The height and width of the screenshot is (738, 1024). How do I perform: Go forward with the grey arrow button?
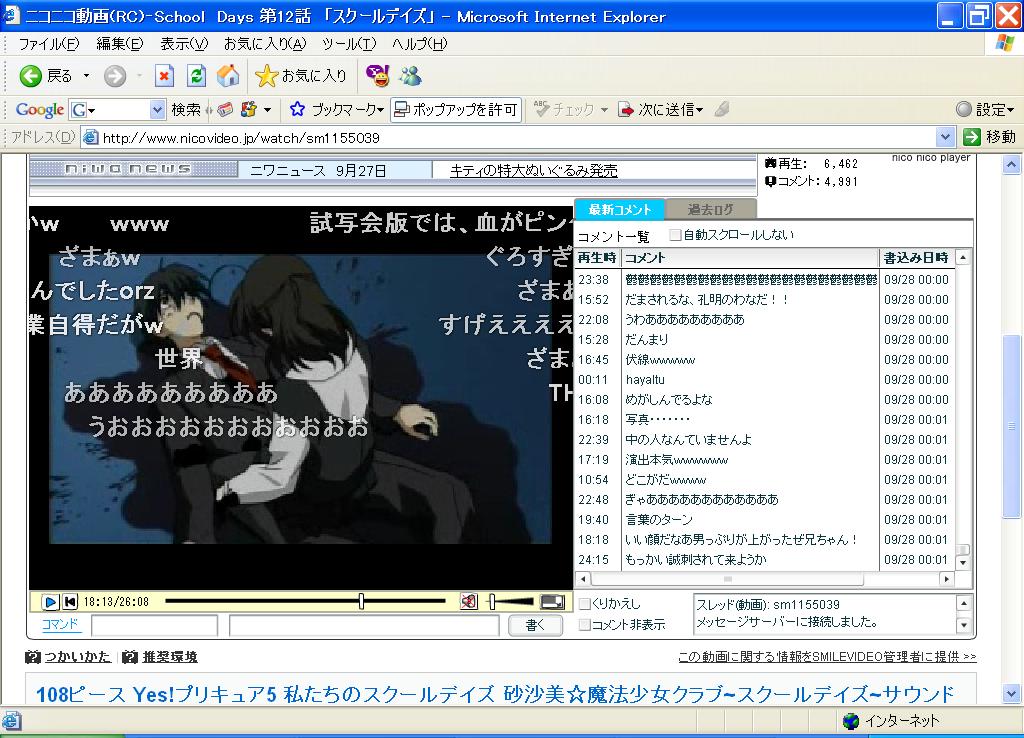(x=115, y=76)
